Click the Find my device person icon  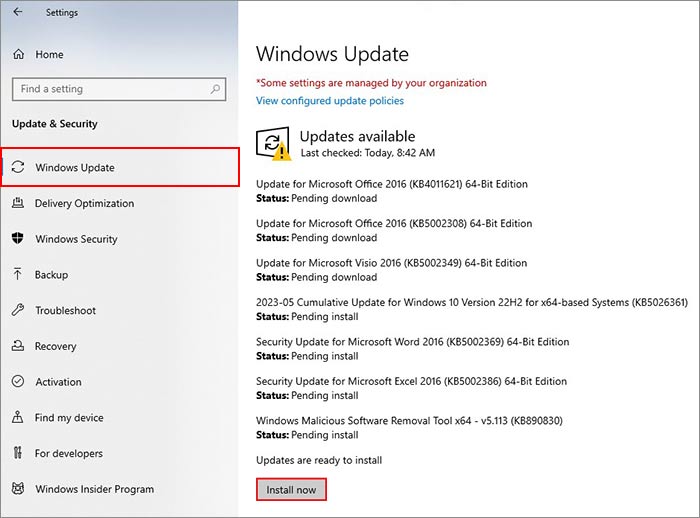pos(17,417)
